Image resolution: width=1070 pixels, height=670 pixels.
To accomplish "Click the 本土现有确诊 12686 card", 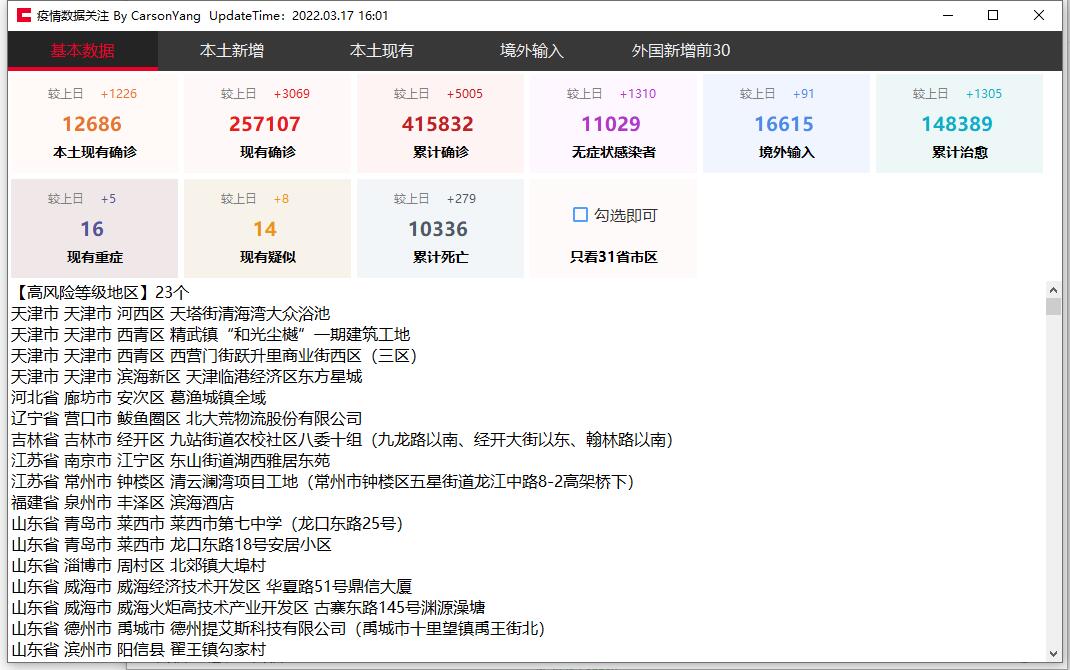I will pos(94,124).
